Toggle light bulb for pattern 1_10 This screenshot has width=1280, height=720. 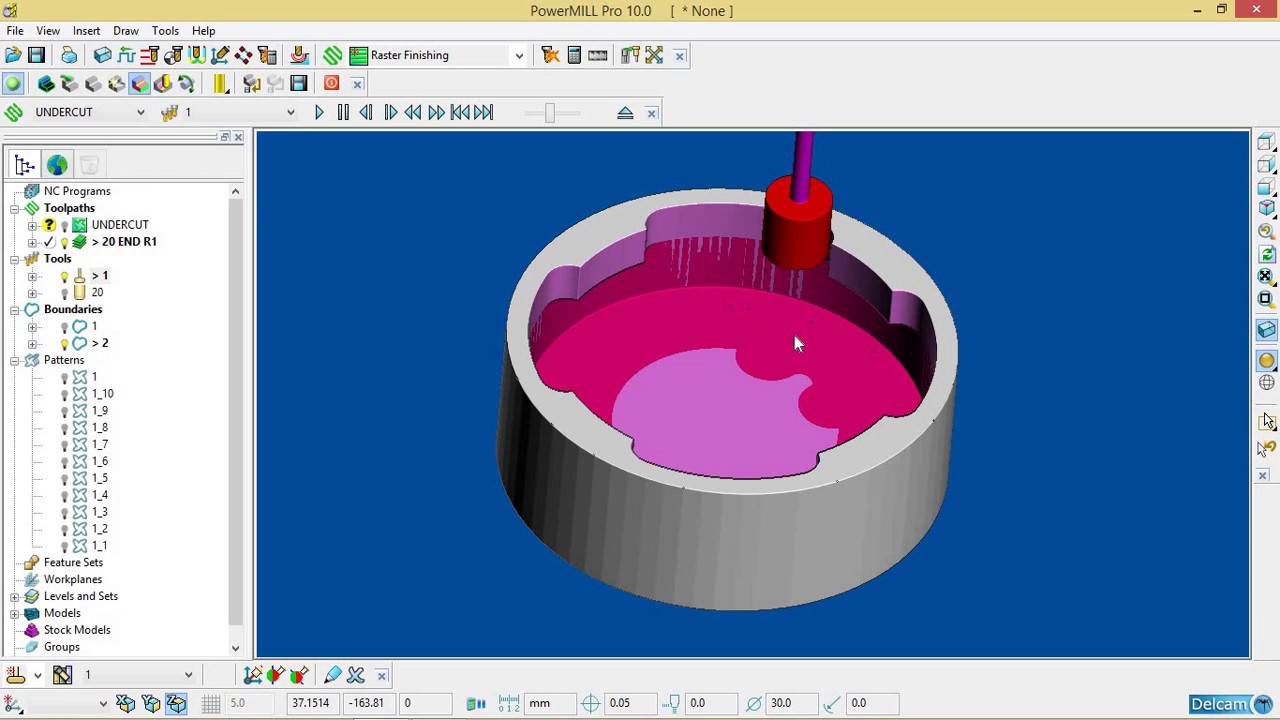(x=65, y=394)
